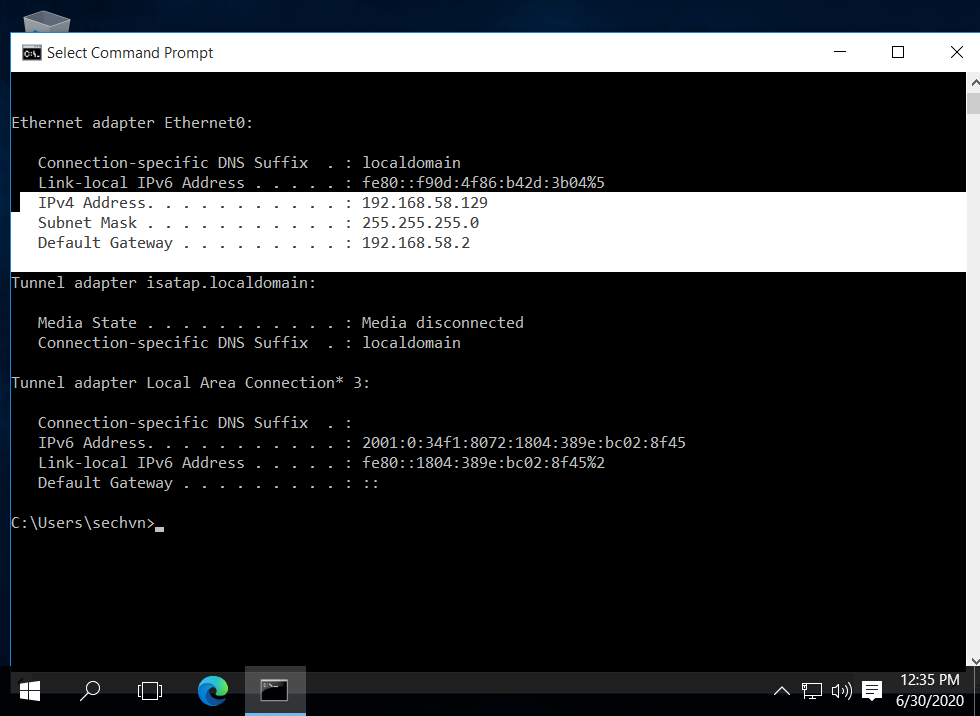980x716 pixels.
Task: Click 'Tunnel adapter isatap.localdomain:' line
Action: point(164,283)
